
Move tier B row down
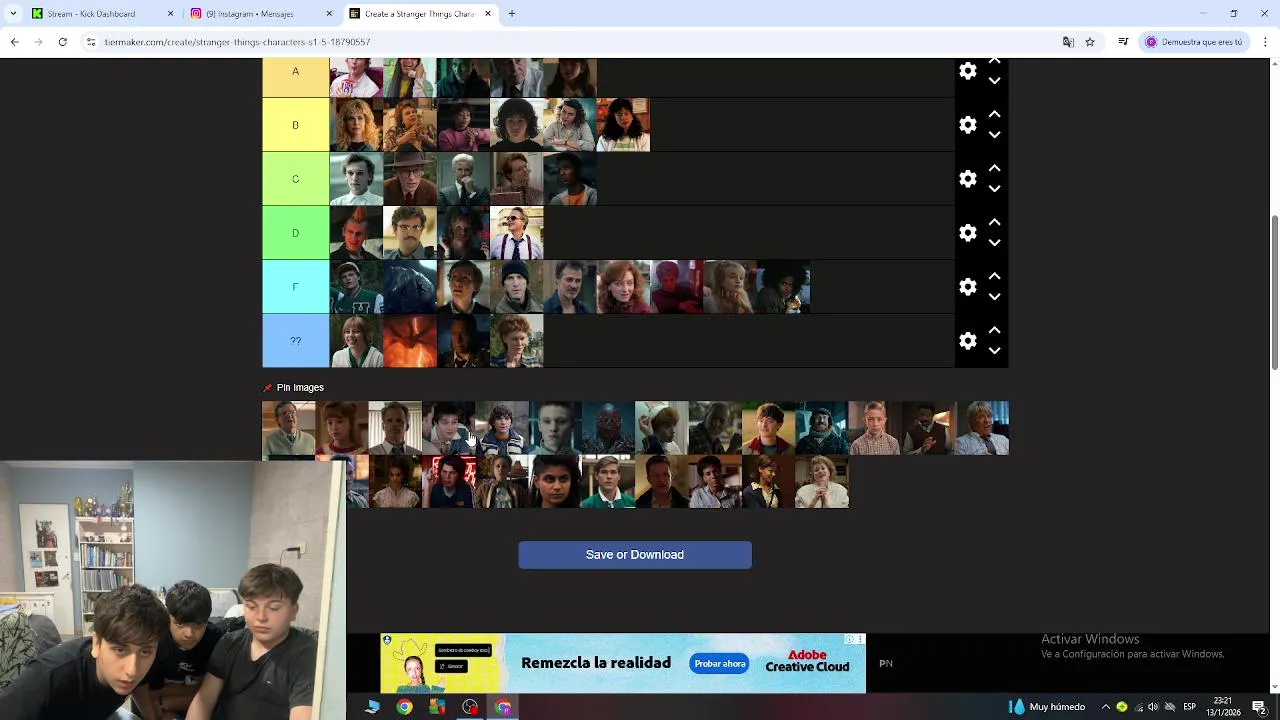point(994,135)
